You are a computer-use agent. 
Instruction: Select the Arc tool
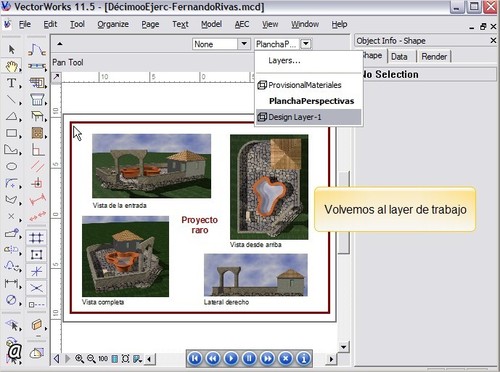pos(12,183)
